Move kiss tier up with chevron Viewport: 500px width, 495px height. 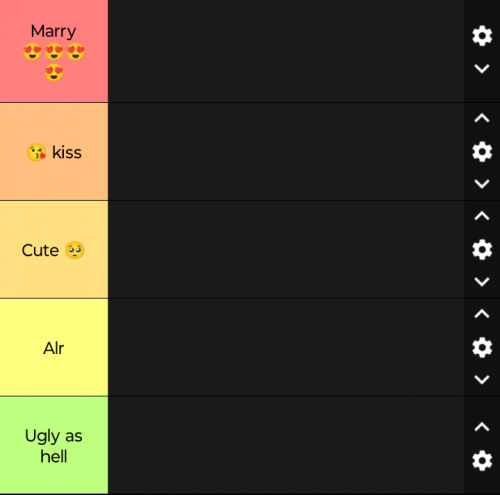pos(482,118)
